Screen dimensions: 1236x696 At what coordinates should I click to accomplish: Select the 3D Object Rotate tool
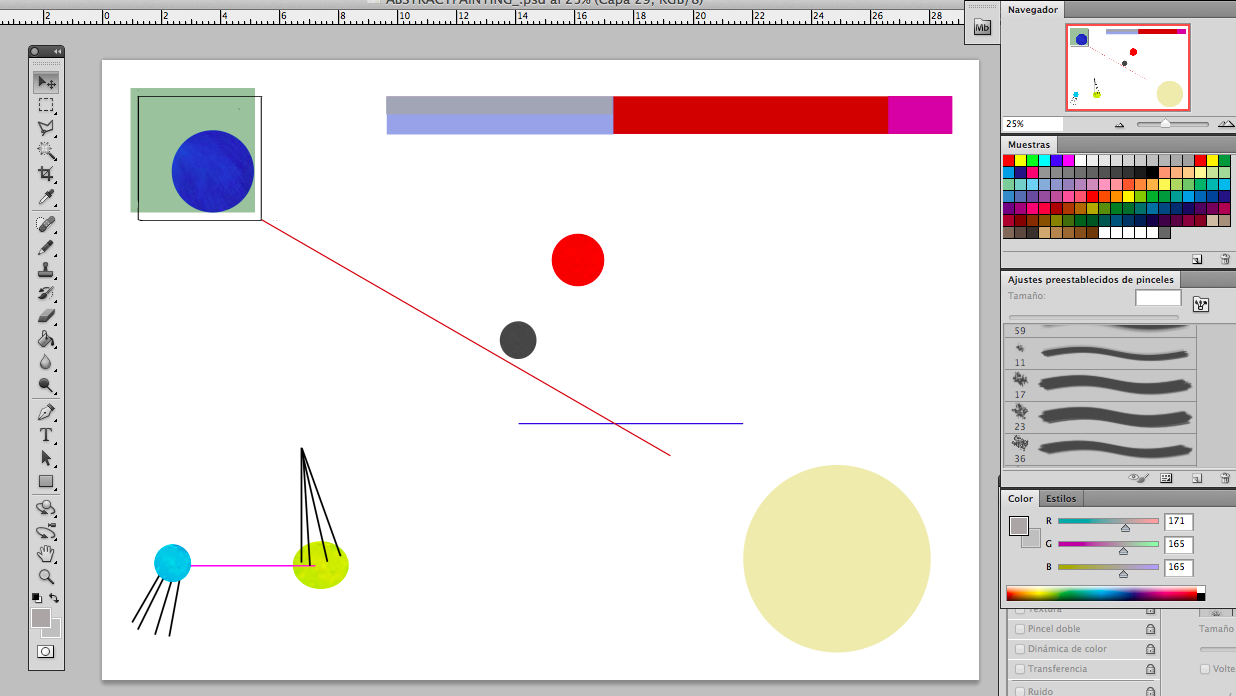pos(46,508)
